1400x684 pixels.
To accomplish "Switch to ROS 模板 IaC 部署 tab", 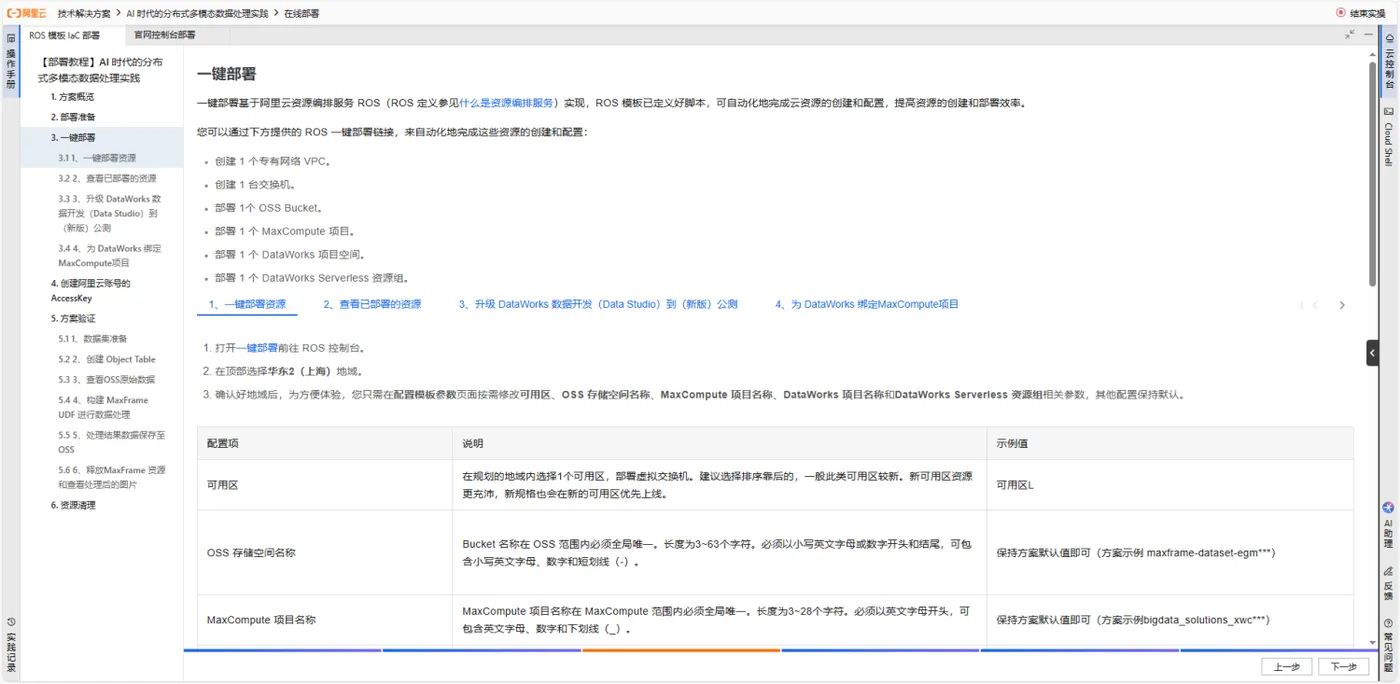I will pos(65,35).
